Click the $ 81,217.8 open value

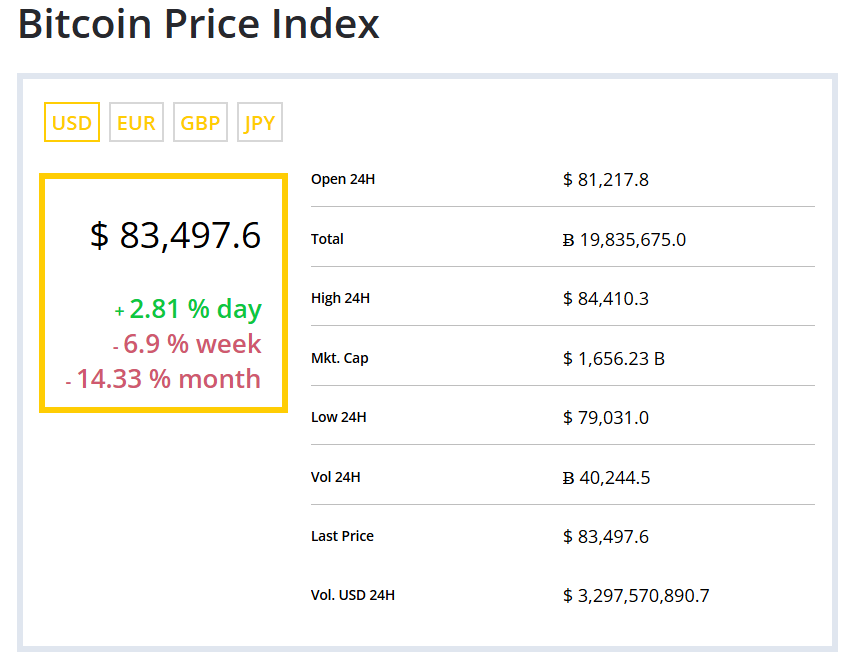[606, 180]
